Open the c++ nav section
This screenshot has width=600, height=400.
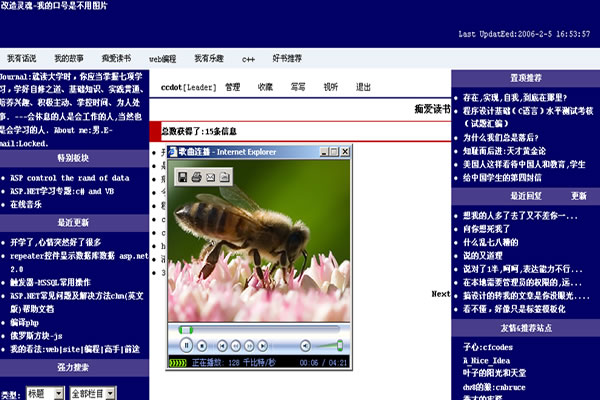(x=248, y=59)
